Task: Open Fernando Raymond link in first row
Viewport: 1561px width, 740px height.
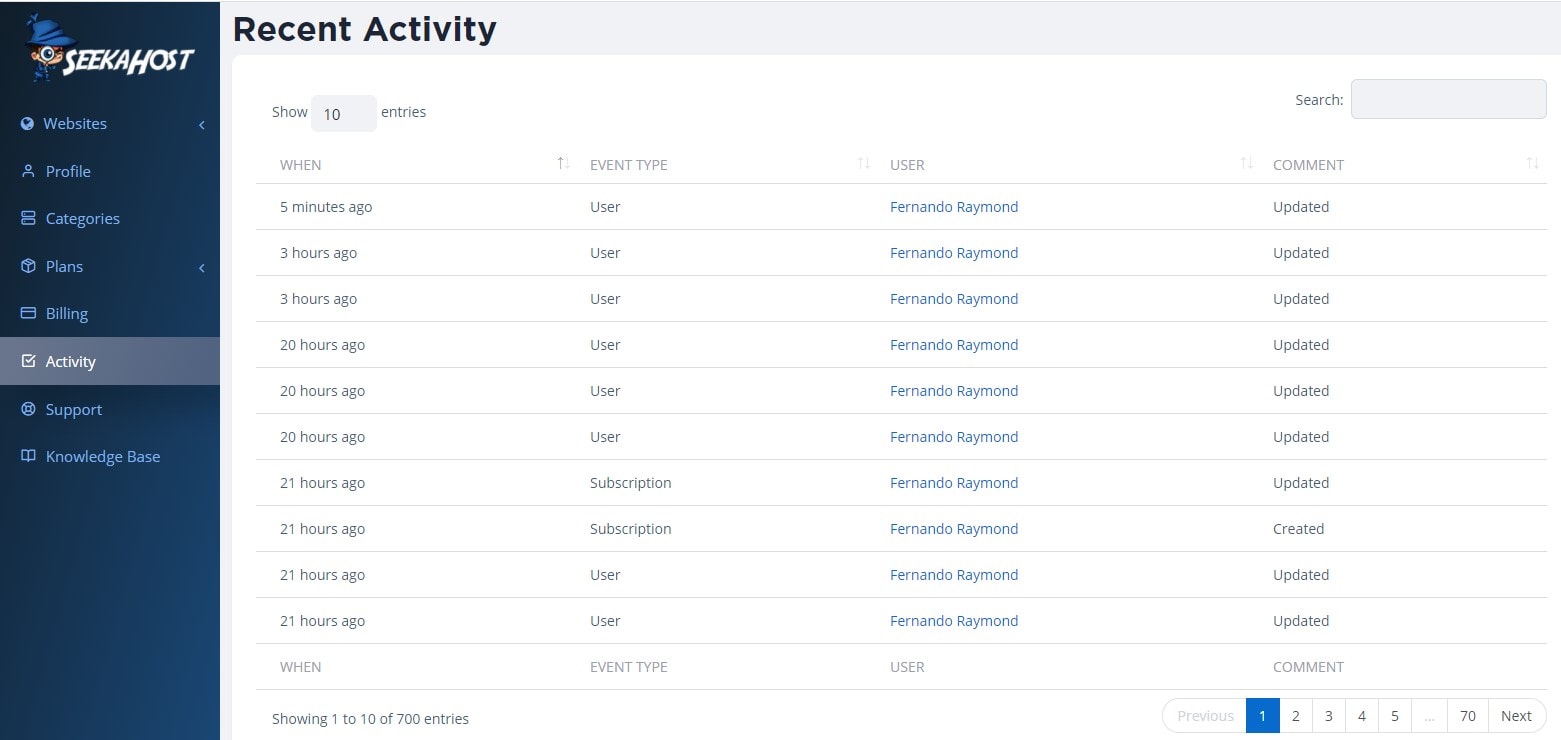Action: [x=954, y=207]
